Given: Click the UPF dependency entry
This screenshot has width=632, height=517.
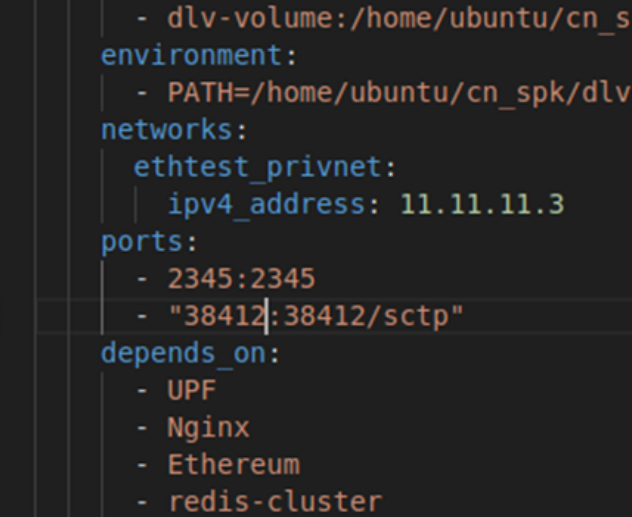Looking at the screenshot, I should [191, 391].
